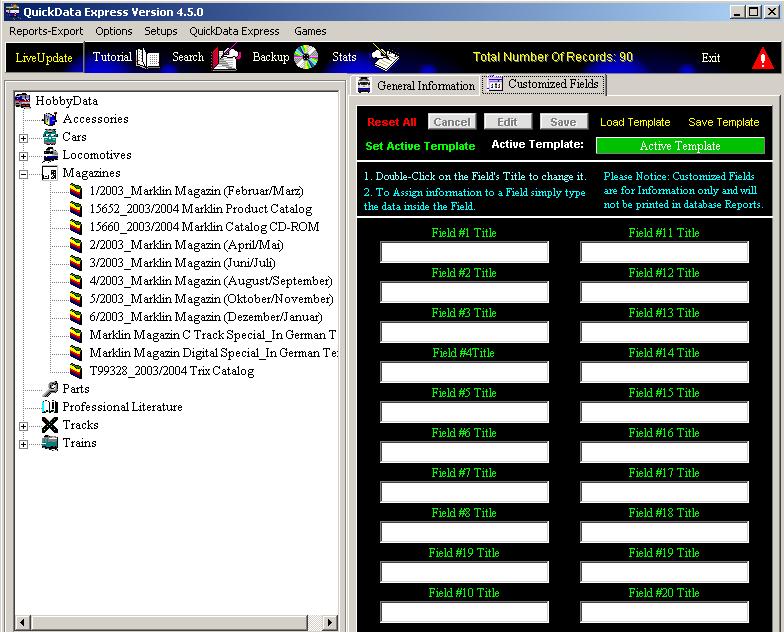Select the Tracks crossing icon
This screenshot has width=784, height=632.
[x=50, y=425]
